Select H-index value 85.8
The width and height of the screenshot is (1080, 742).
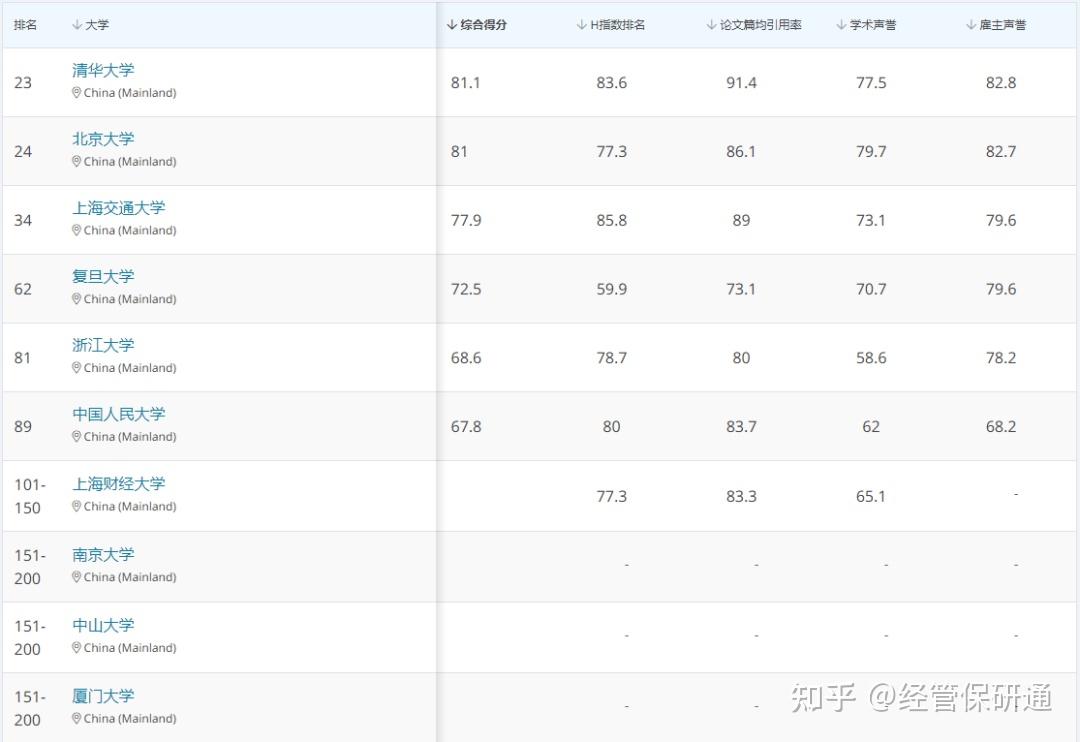pyautogui.click(x=612, y=220)
